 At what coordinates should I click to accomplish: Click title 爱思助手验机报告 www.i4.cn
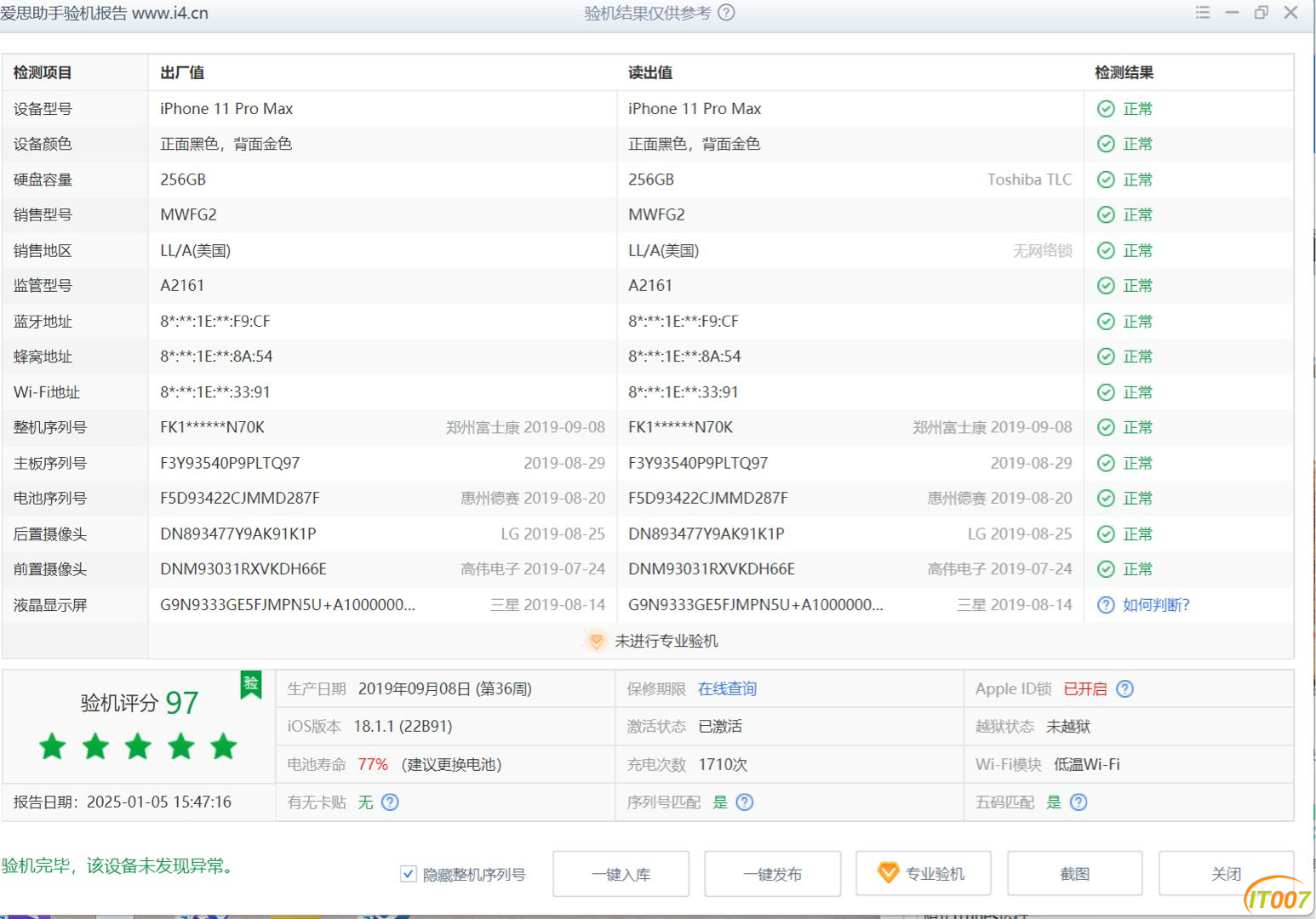coord(104,13)
